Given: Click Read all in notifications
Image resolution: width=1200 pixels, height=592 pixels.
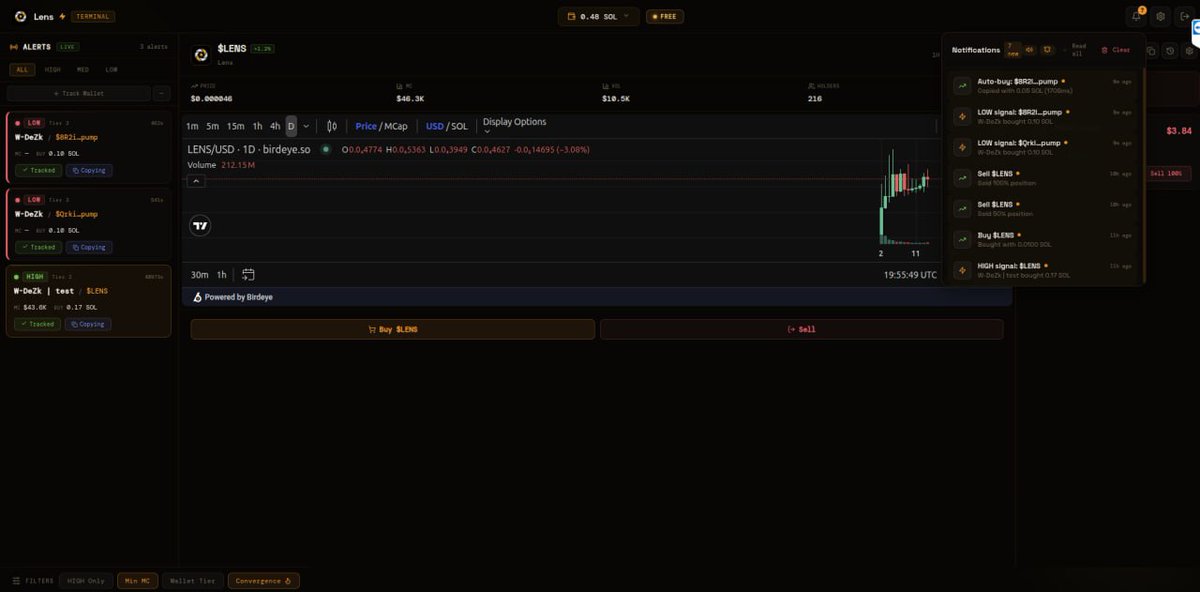Looking at the screenshot, I should 1079,49.
